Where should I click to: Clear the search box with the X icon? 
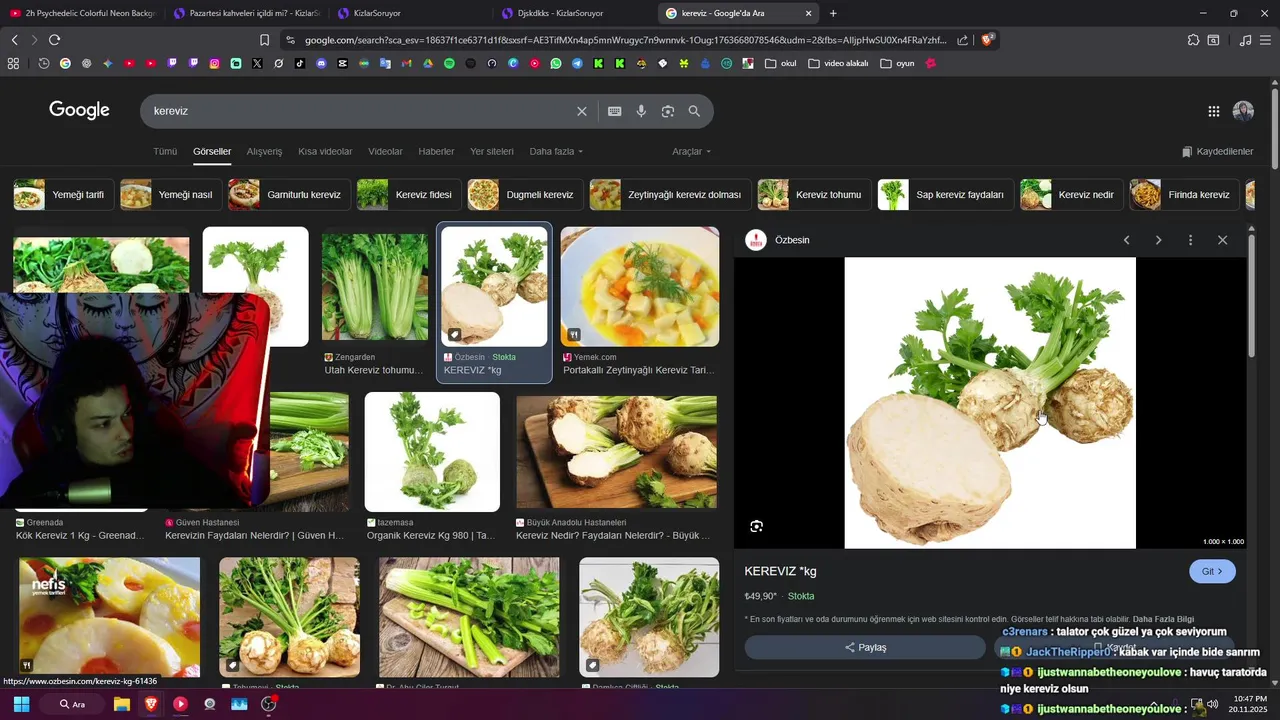(582, 111)
